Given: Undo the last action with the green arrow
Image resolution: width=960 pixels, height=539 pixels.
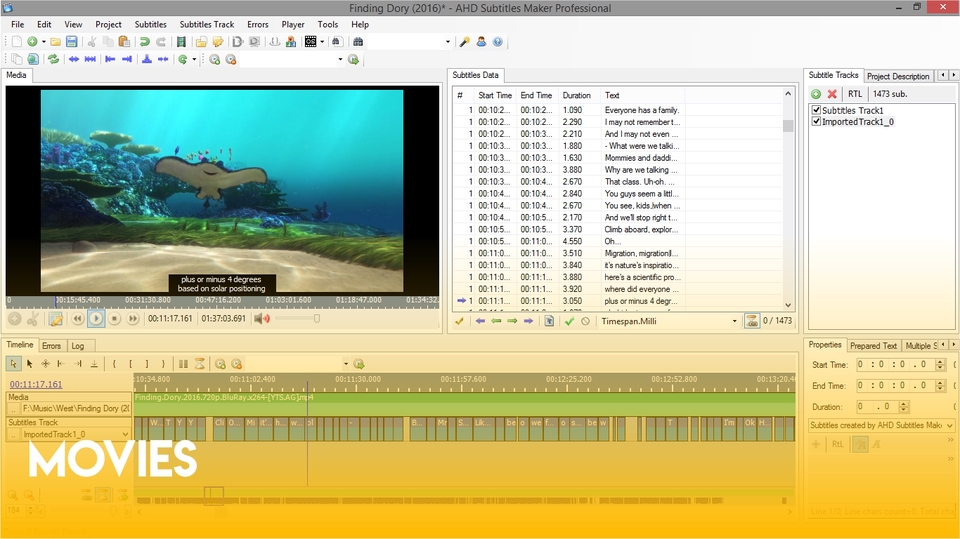Looking at the screenshot, I should pyautogui.click(x=144, y=42).
